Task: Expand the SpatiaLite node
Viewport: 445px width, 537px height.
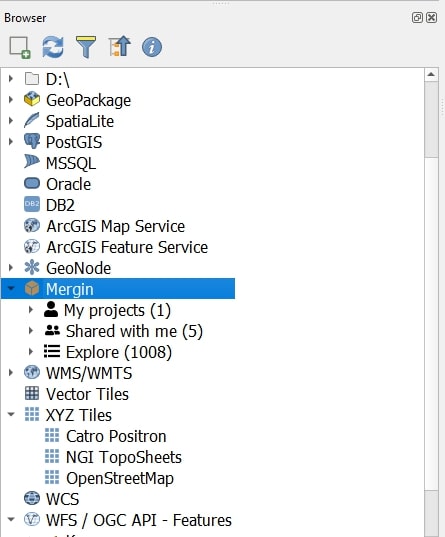Action: coord(11,121)
